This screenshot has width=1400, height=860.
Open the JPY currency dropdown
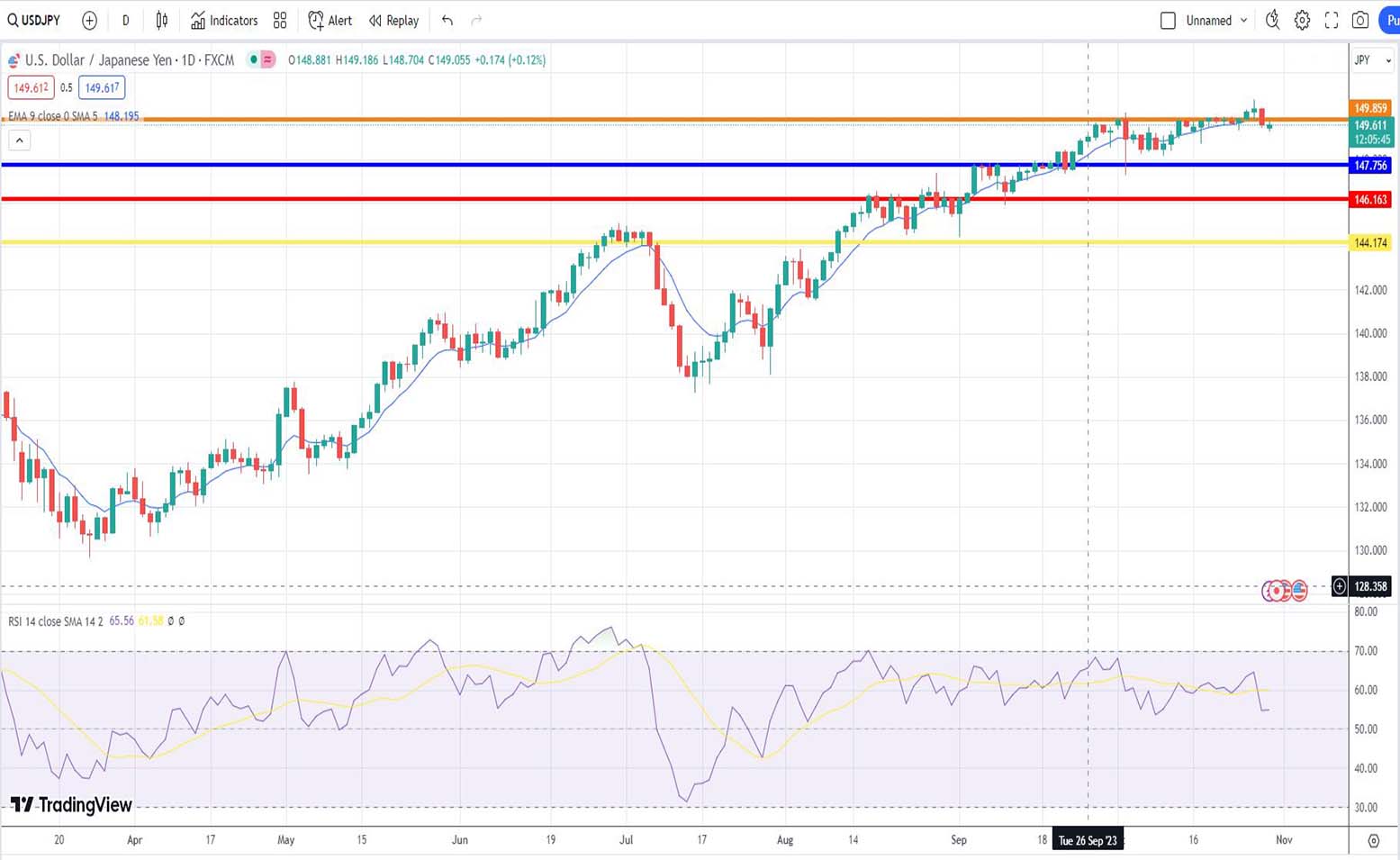pyautogui.click(x=1372, y=60)
